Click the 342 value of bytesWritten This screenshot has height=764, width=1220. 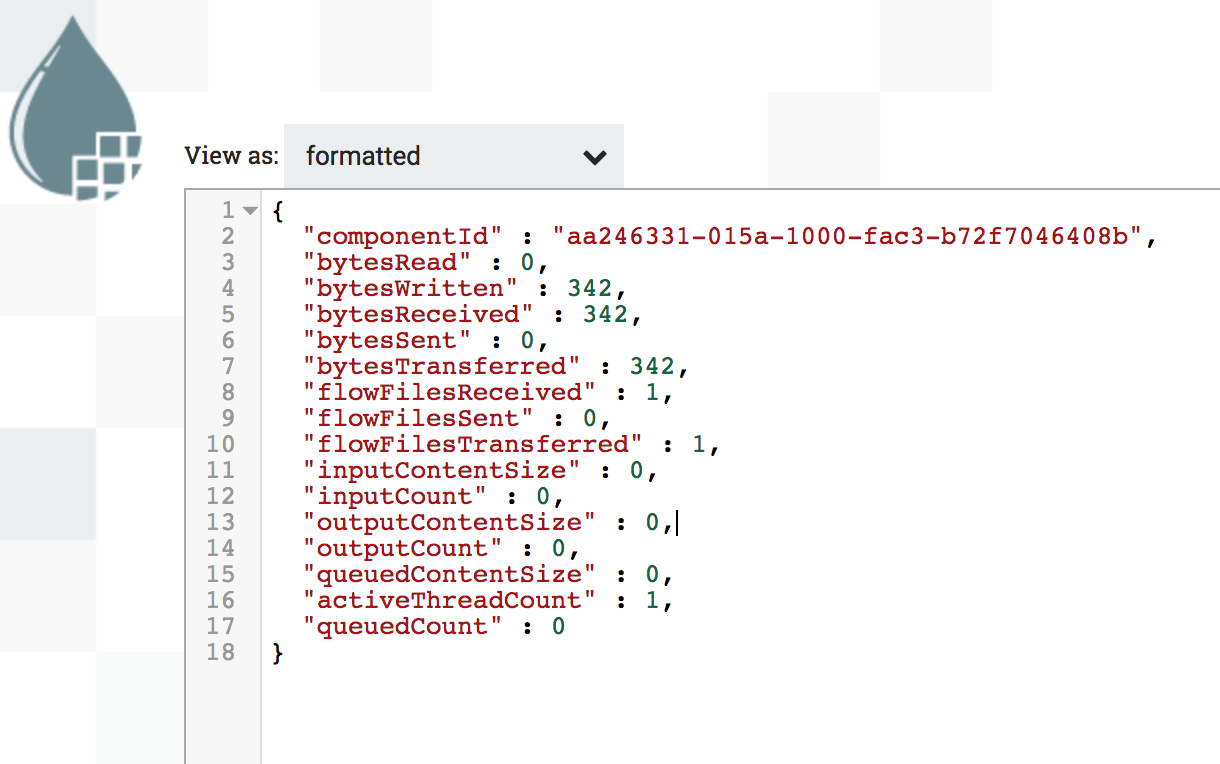coord(590,289)
